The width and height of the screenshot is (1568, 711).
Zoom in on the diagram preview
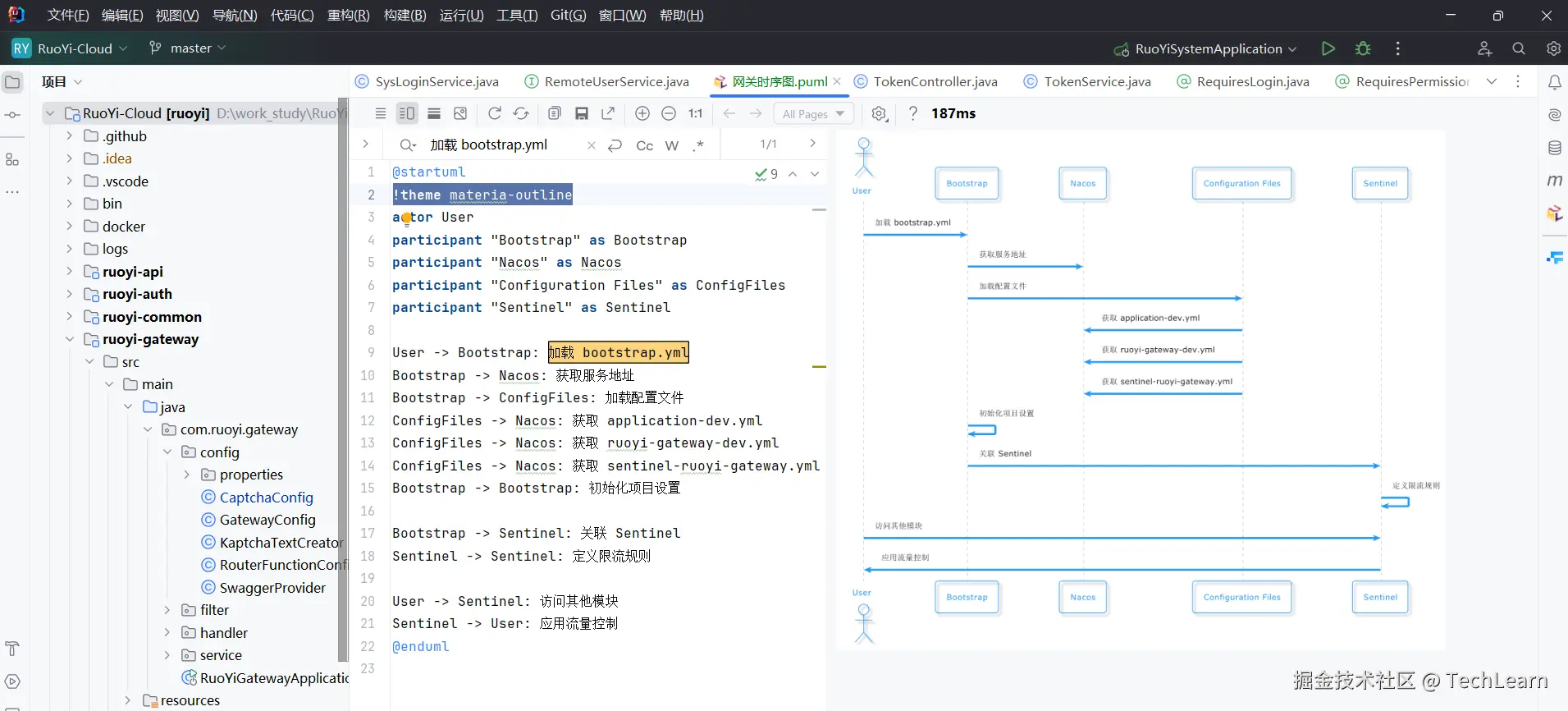[642, 113]
